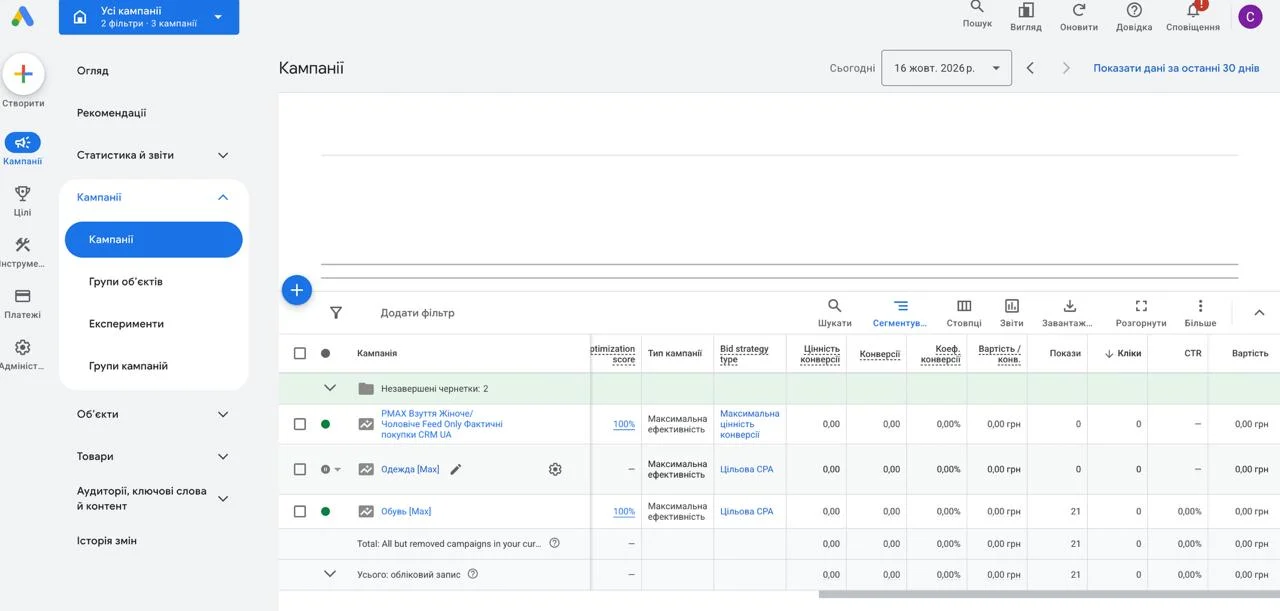Open the Усі кампанії account selector
This screenshot has width=1280, height=611.
tap(149, 17)
